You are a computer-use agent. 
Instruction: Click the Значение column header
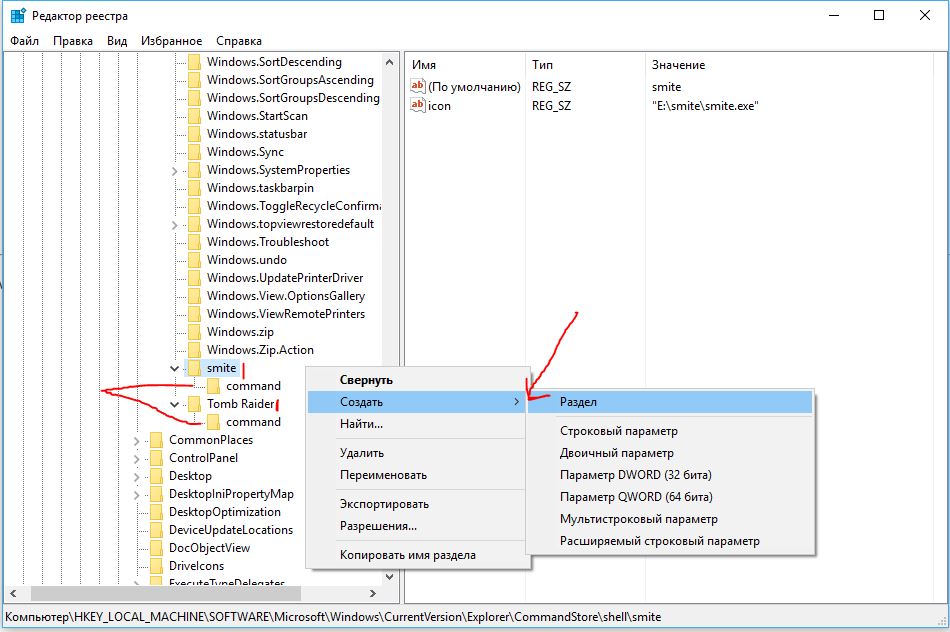[678, 65]
